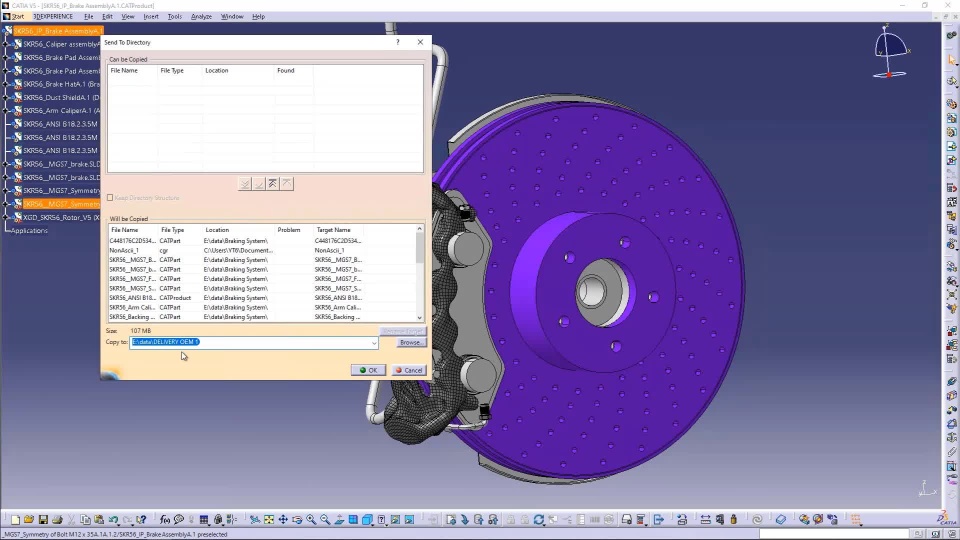Image resolution: width=960 pixels, height=540 pixels.
Task: Click the Select arrow in right toolbar
Action: click(951, 59)
